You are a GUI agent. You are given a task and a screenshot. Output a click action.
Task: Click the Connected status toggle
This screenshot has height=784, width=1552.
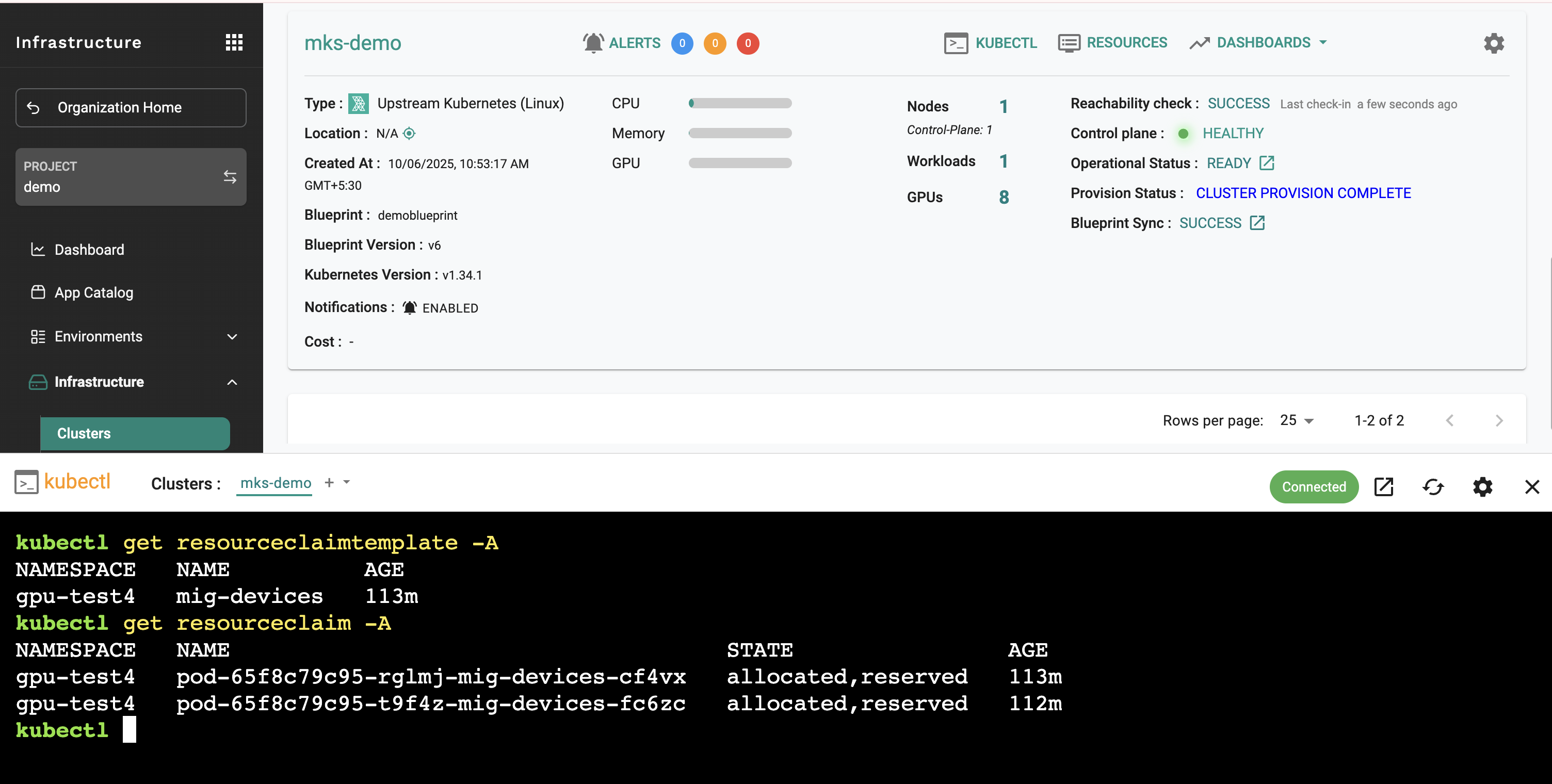click(x=1314, y=486)
